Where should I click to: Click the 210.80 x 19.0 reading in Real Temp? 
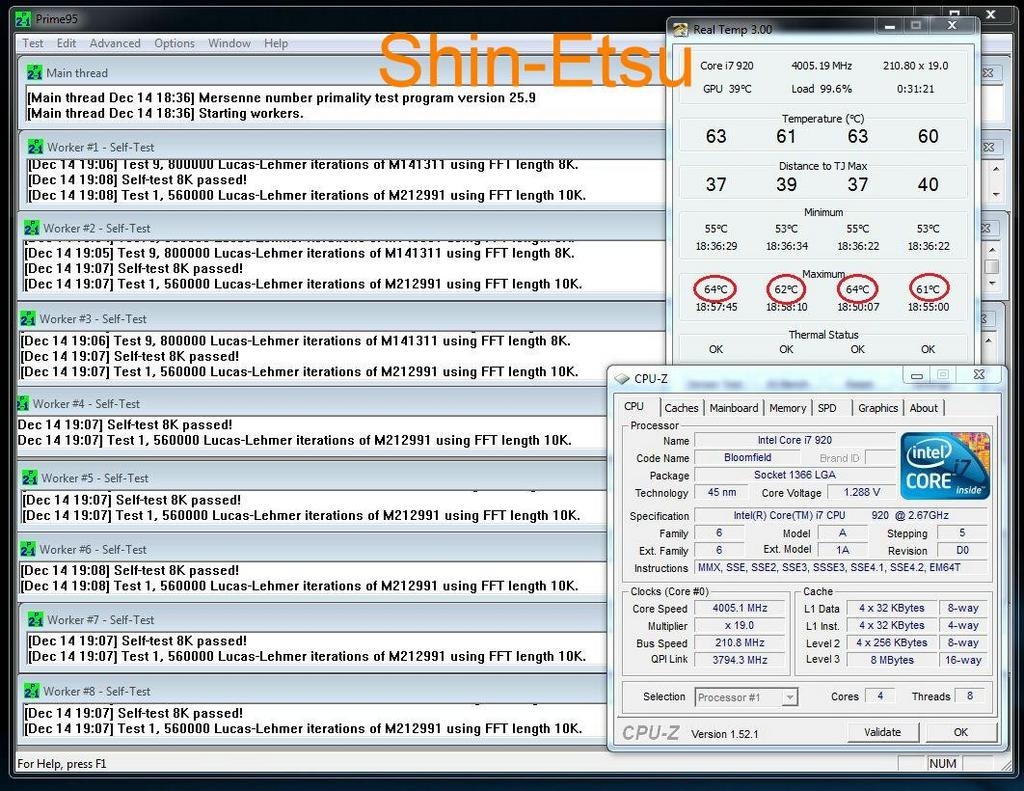916,66
